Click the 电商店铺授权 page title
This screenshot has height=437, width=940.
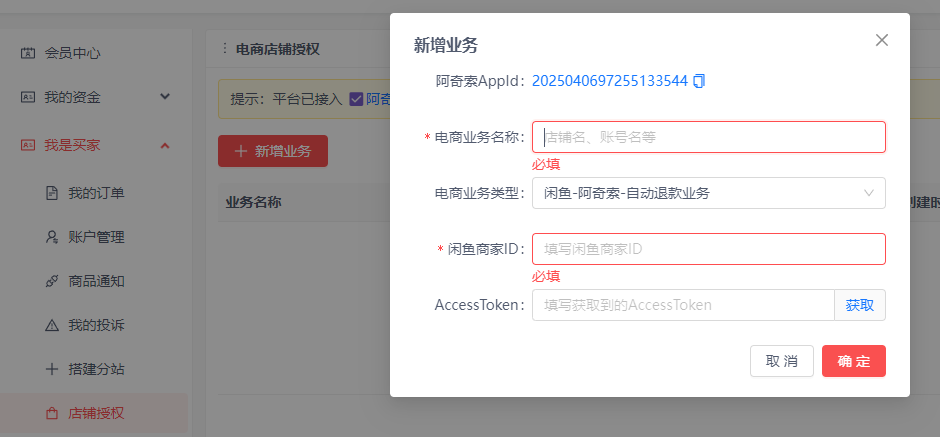point(278,49)
